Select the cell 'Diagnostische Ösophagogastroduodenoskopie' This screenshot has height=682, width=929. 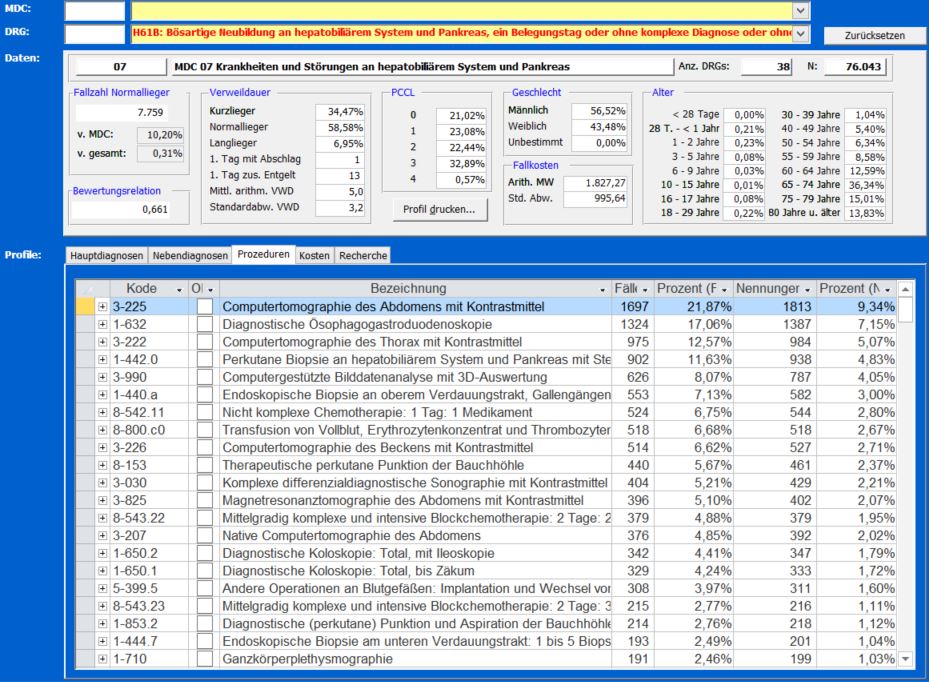coord(415,324)
